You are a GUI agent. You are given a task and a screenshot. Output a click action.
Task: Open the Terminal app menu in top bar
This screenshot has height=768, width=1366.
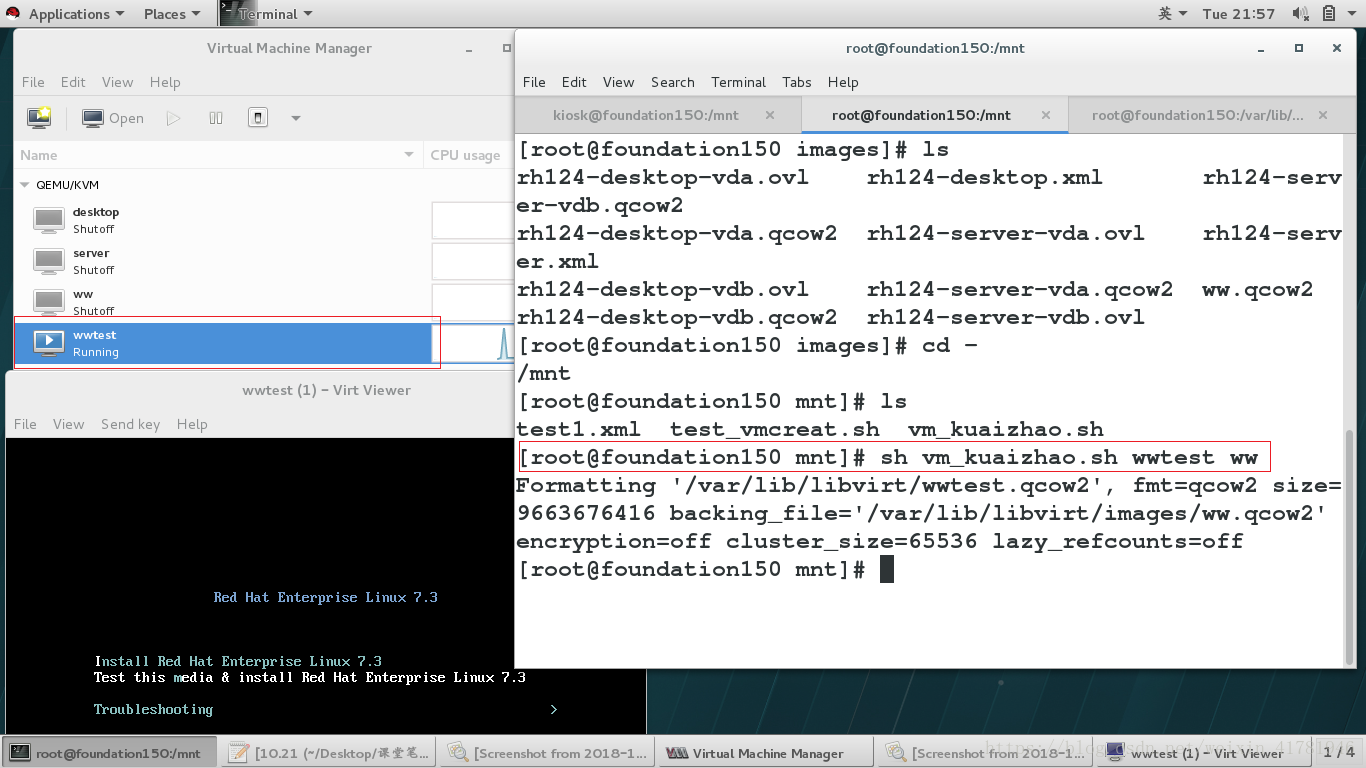point(267,14)
